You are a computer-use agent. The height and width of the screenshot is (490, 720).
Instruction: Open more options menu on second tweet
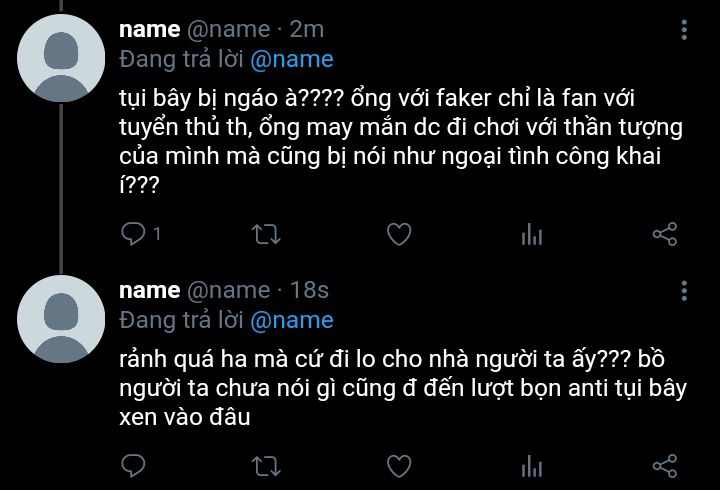(x=684, y=291)
